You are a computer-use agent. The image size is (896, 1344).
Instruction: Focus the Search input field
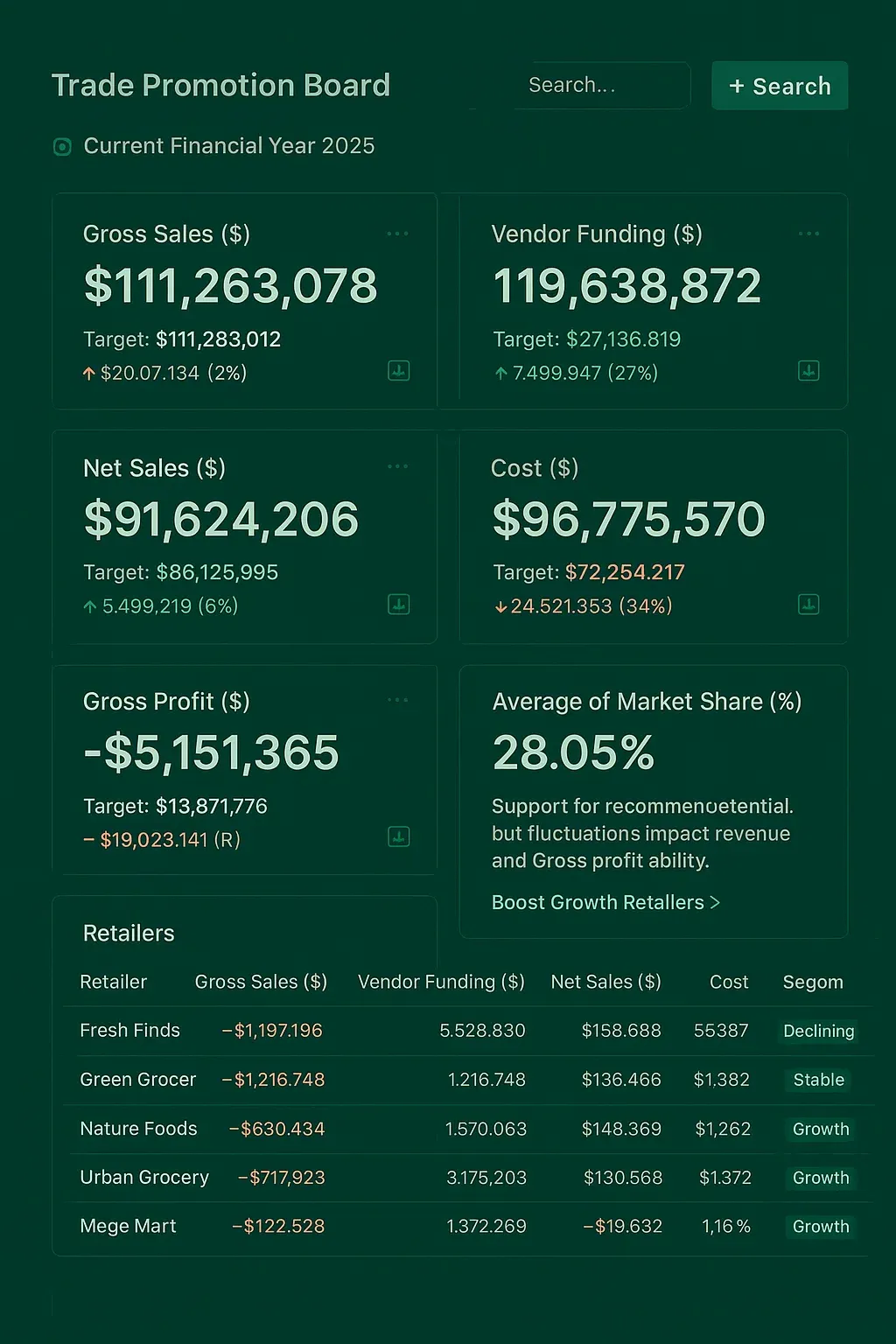pos(602,86)
